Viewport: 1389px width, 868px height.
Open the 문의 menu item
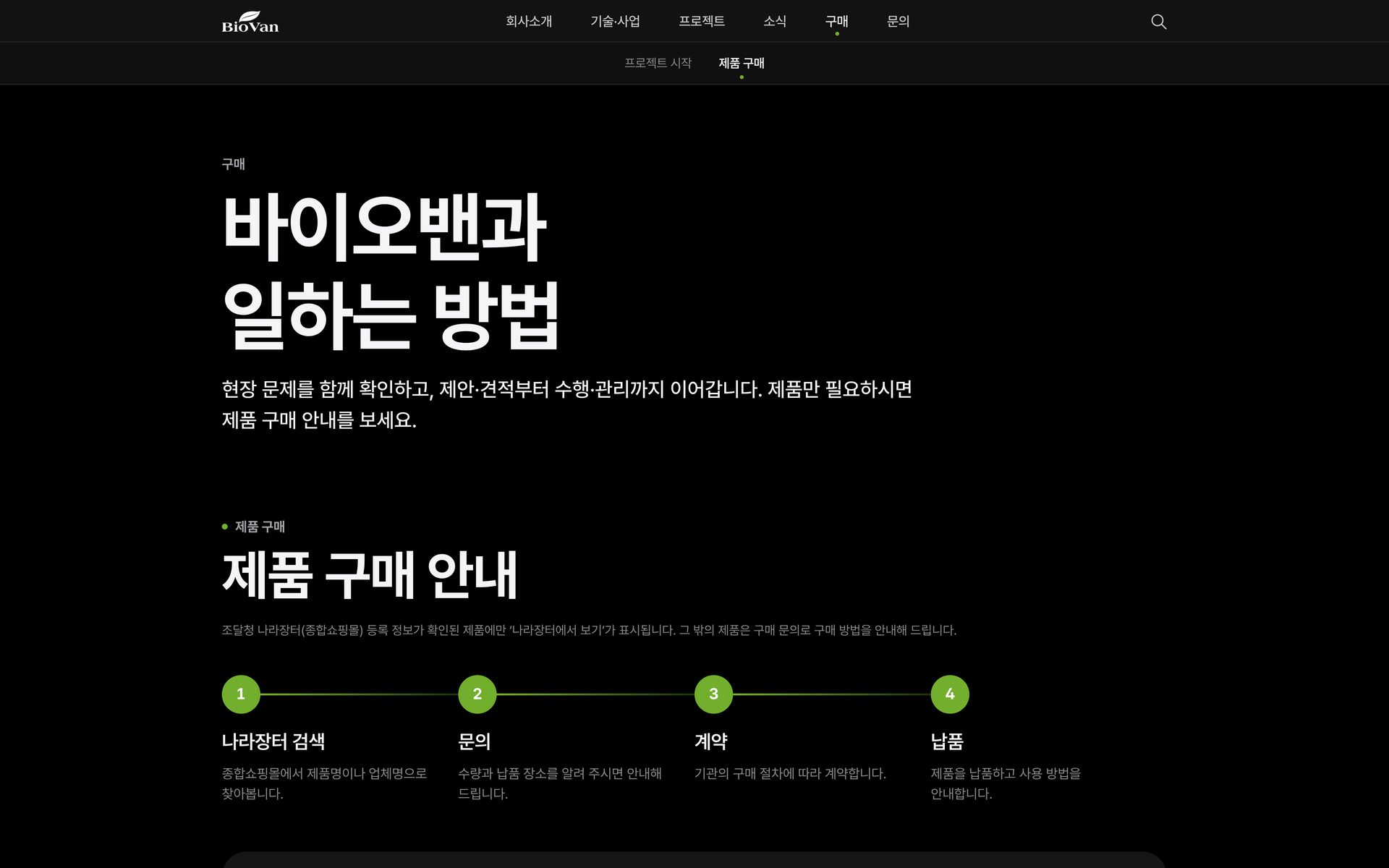(899, 22)
